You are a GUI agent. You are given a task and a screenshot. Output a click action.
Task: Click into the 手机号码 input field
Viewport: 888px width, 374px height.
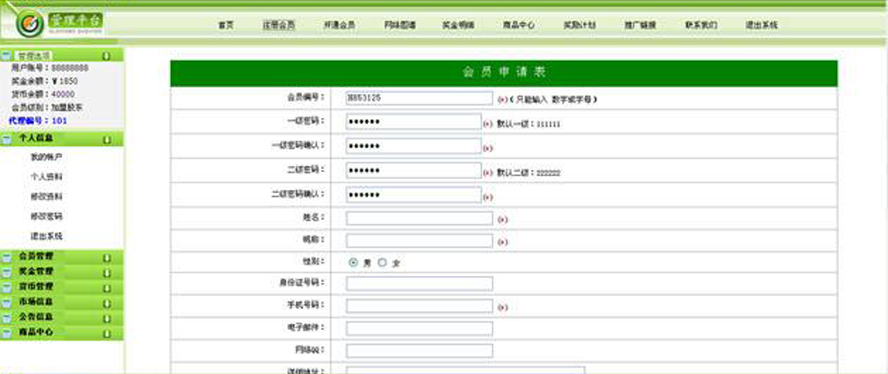419,306
